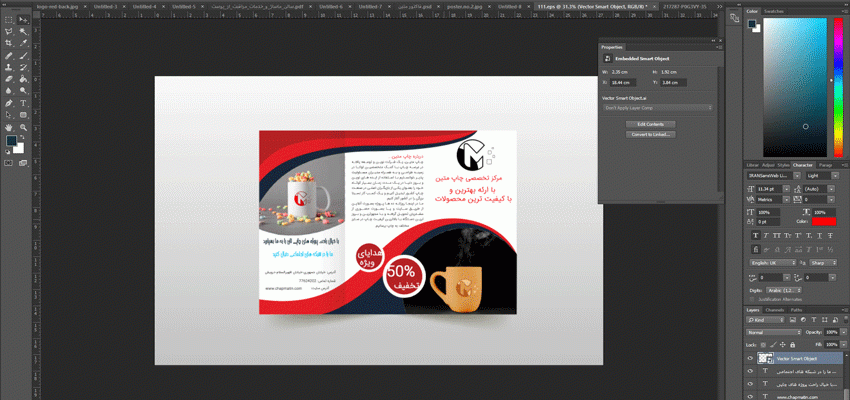The width and height of the screenshot is (850, 400).
Task: Open the Sharp anti-aliasing dropdown
Action: 822,263
